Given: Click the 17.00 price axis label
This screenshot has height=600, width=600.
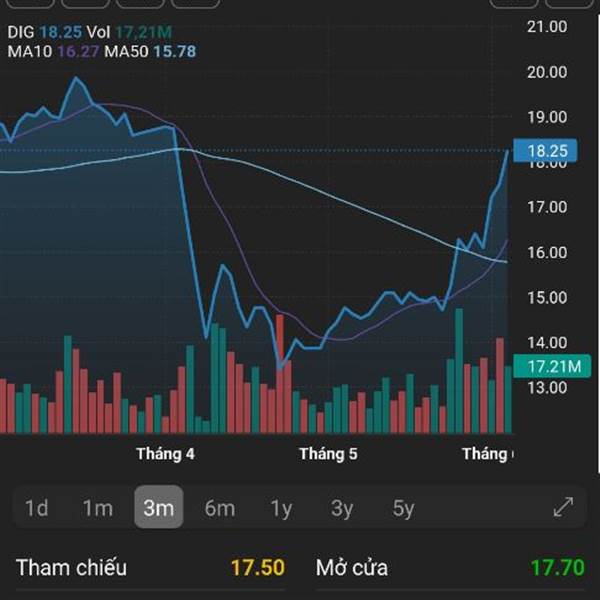Looking at the screenshot, I should 547,207.
